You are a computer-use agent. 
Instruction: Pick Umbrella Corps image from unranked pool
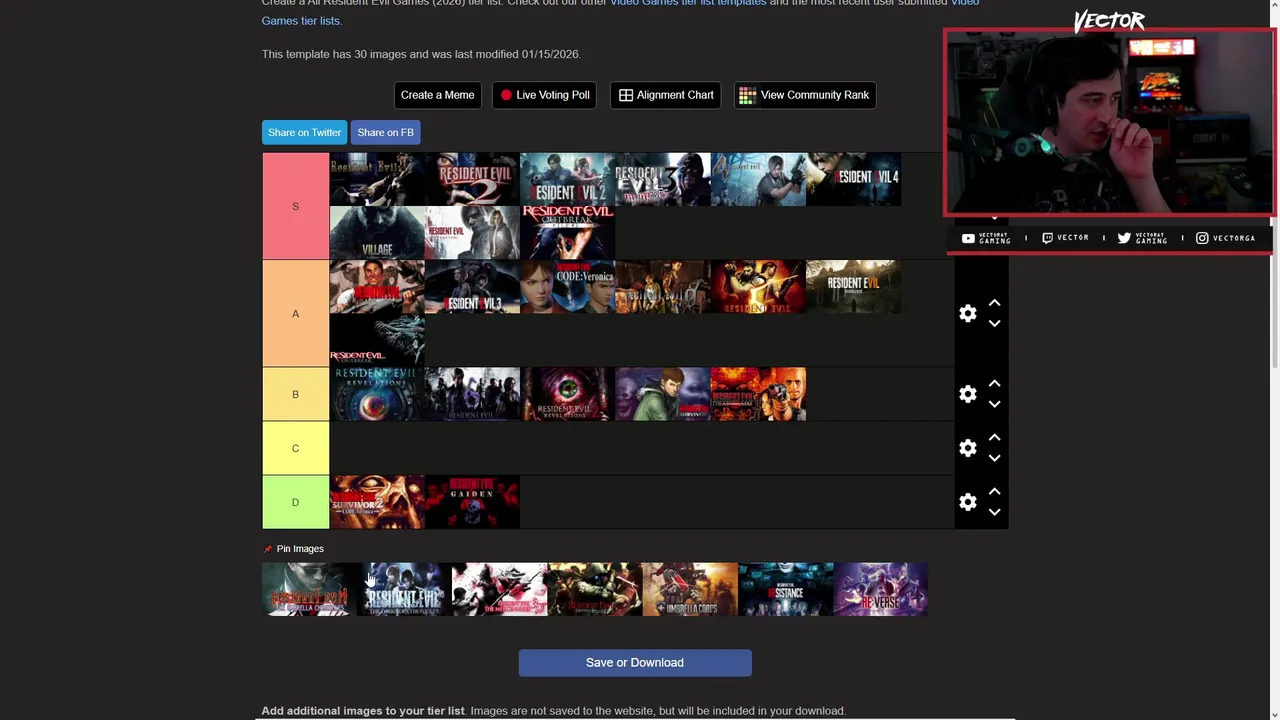point(690,589)
